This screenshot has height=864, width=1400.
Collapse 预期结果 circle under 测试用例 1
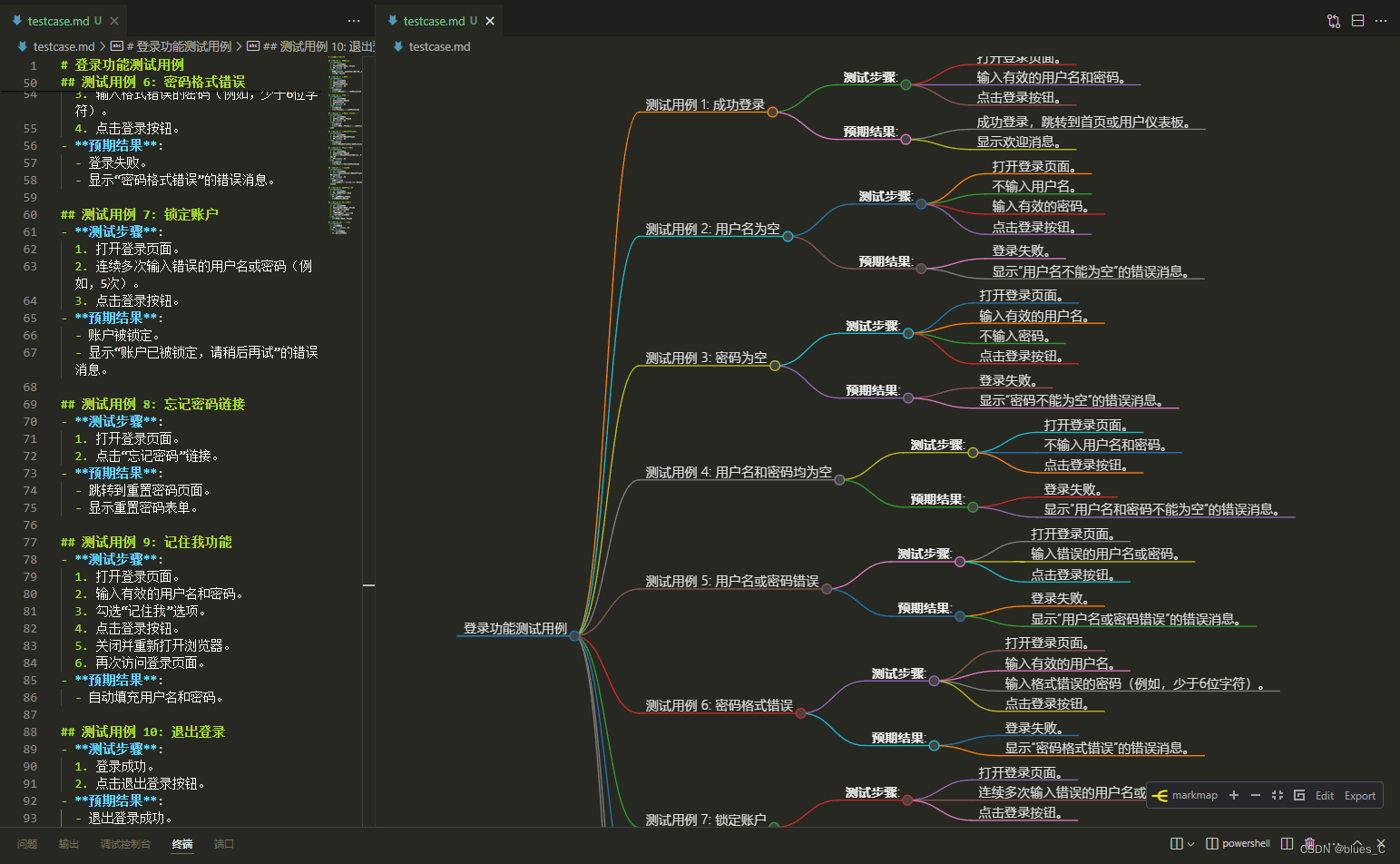coord(906,139)
